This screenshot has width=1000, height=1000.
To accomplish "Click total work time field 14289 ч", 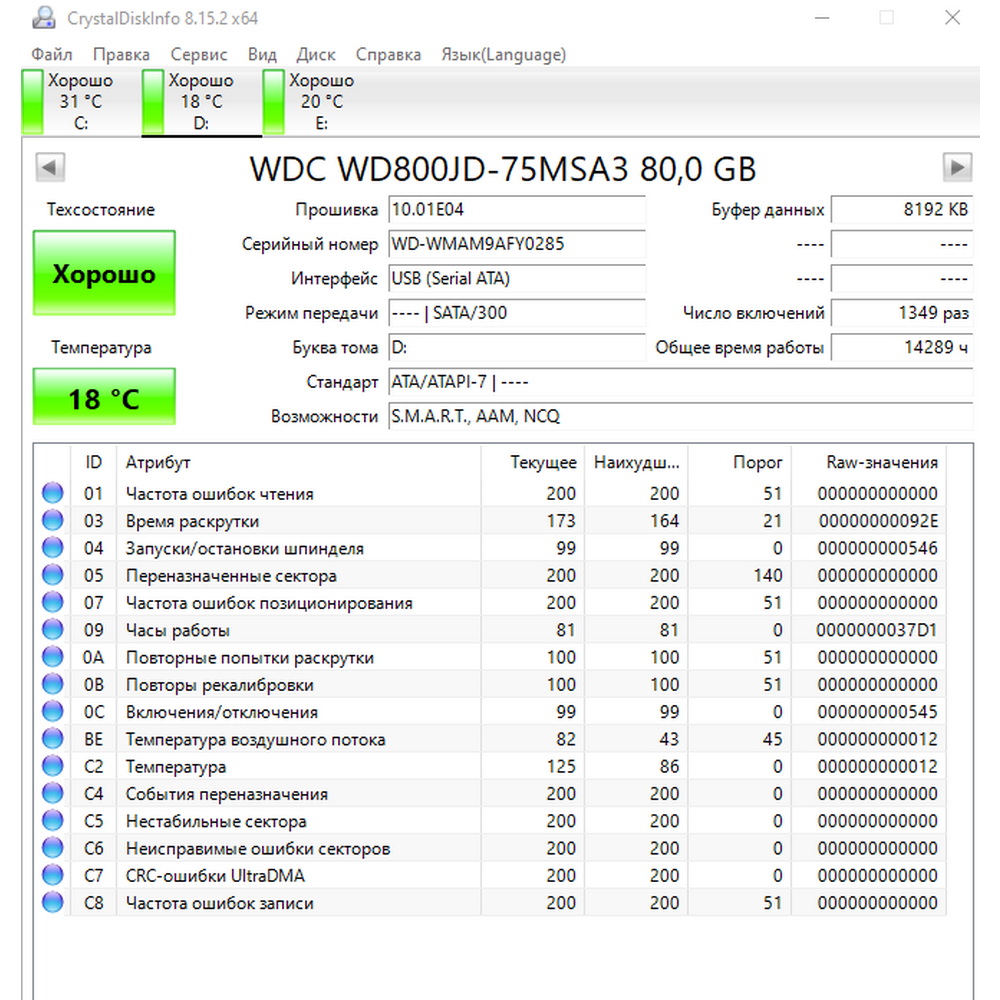I will click(x=902, y=347).
